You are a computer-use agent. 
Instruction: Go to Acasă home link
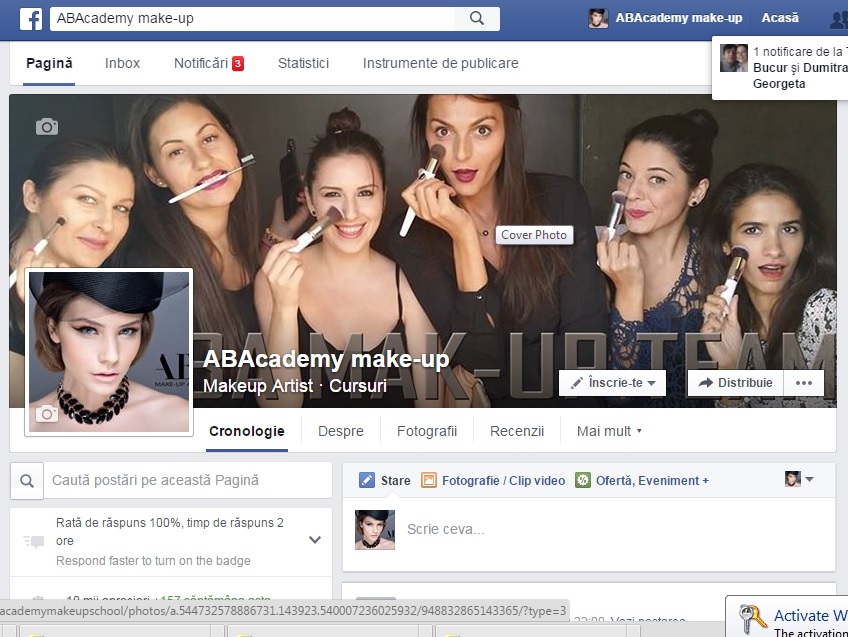pos(780,18)
